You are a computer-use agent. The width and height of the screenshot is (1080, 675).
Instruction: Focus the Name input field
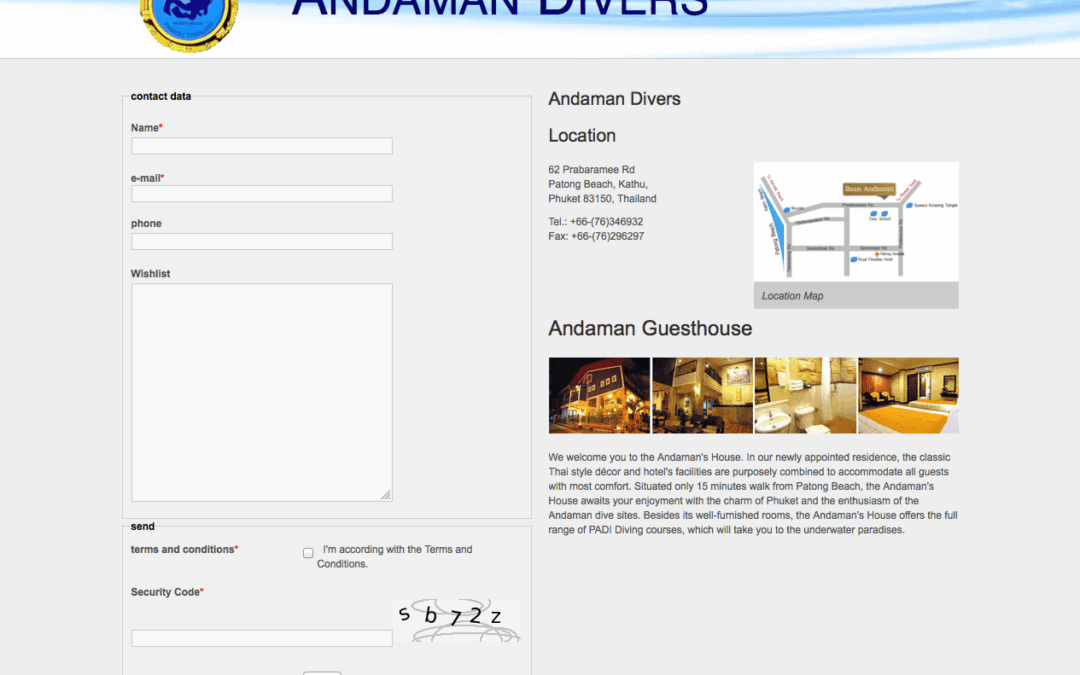pyautogui.click(x=262, y=146)
